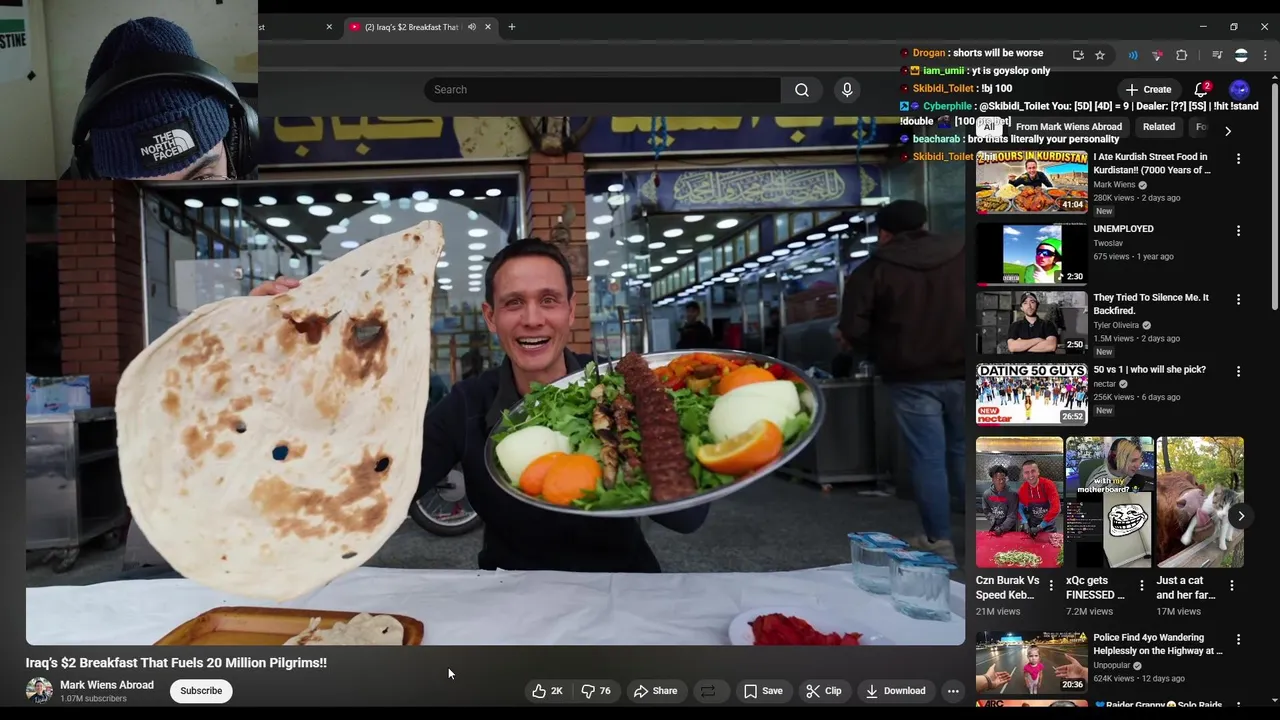Save the video to a playlist

coord(763,691)
